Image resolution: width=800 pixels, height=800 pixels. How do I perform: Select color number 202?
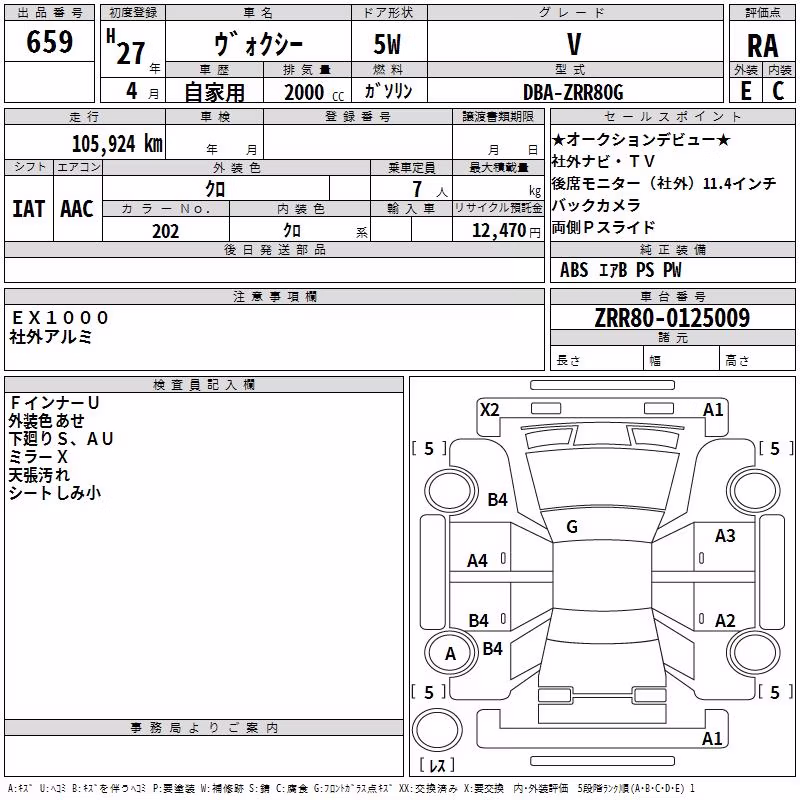click(x=166, y=231)
